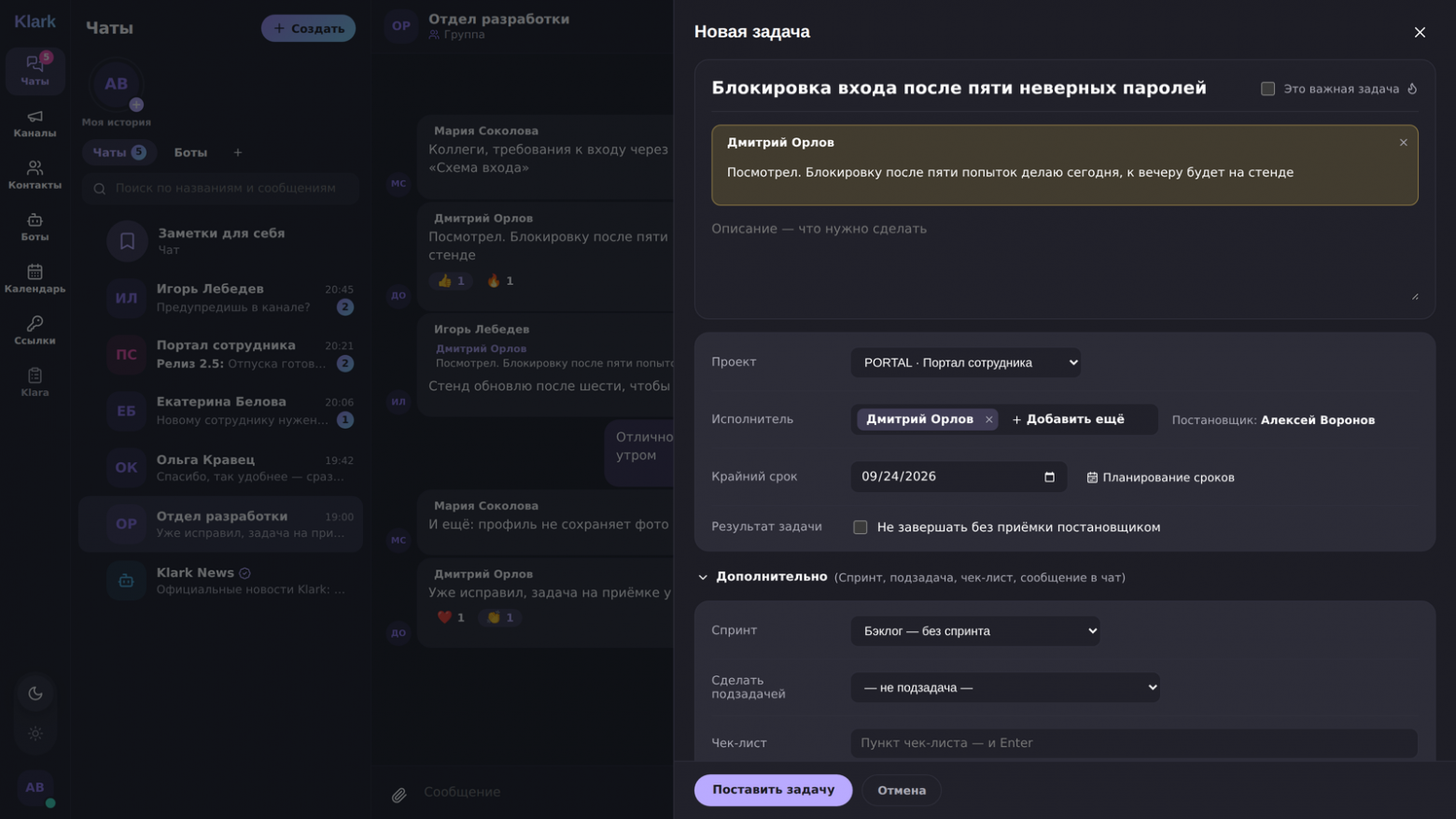1456x819 pixels.
Task: Click the paperclip attach icon
Action: (399, 795)
